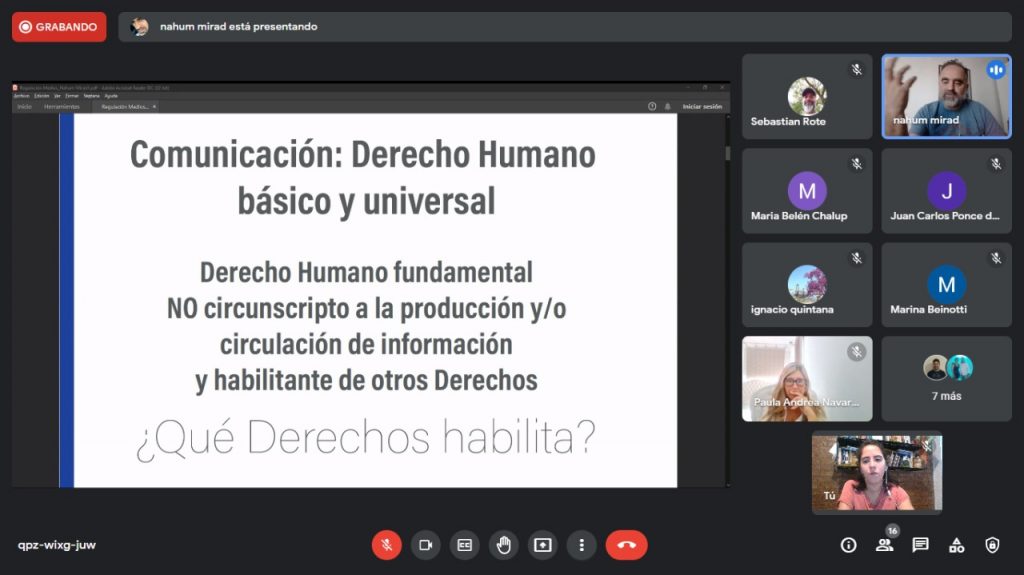Viewport: 1024px width, 575px height.
Task: Open host controls lock icon
Action: (x=992, y=545)
